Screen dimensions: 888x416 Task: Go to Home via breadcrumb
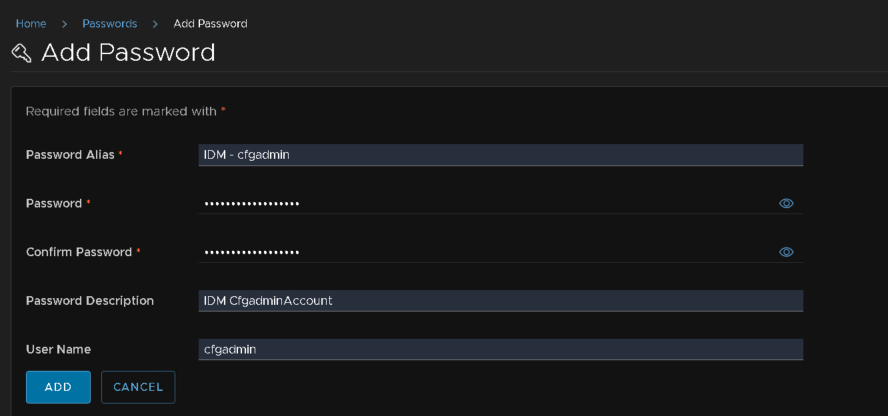31,24
